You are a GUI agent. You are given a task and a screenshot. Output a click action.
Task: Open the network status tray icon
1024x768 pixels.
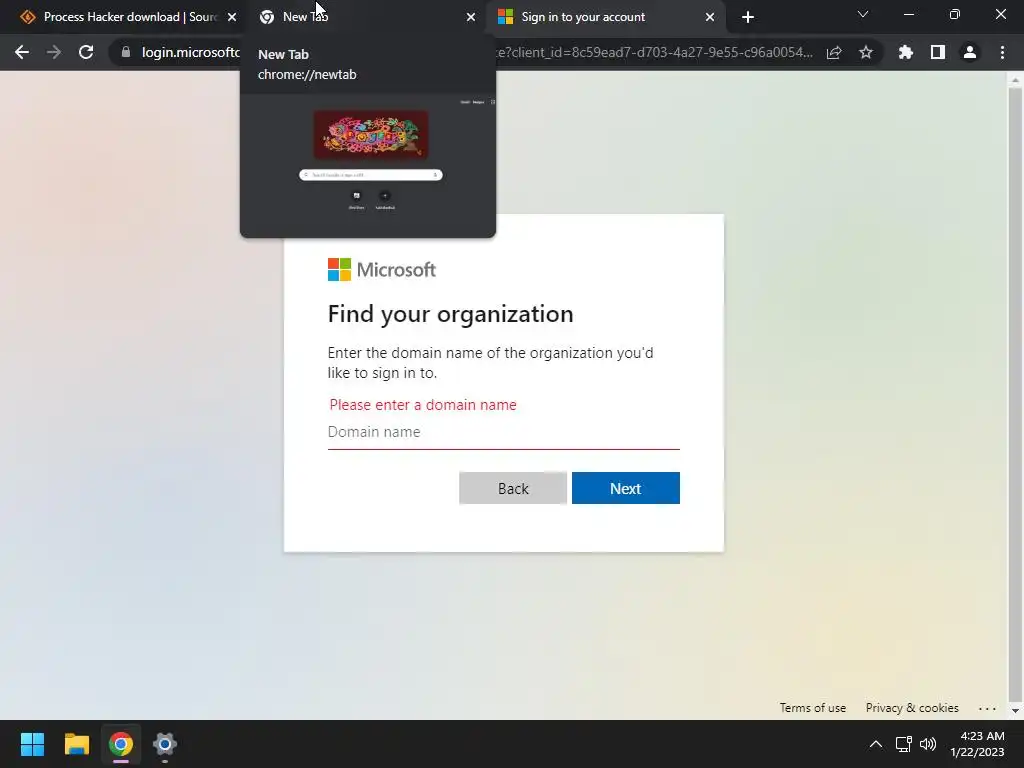(x=903, y=744)
